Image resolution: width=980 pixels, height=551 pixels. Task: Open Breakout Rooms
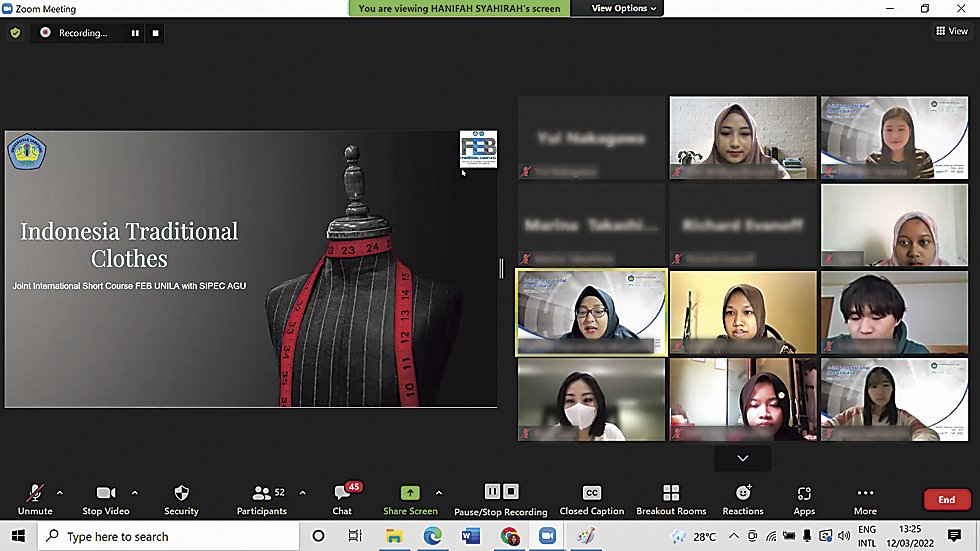pos(671,500)
